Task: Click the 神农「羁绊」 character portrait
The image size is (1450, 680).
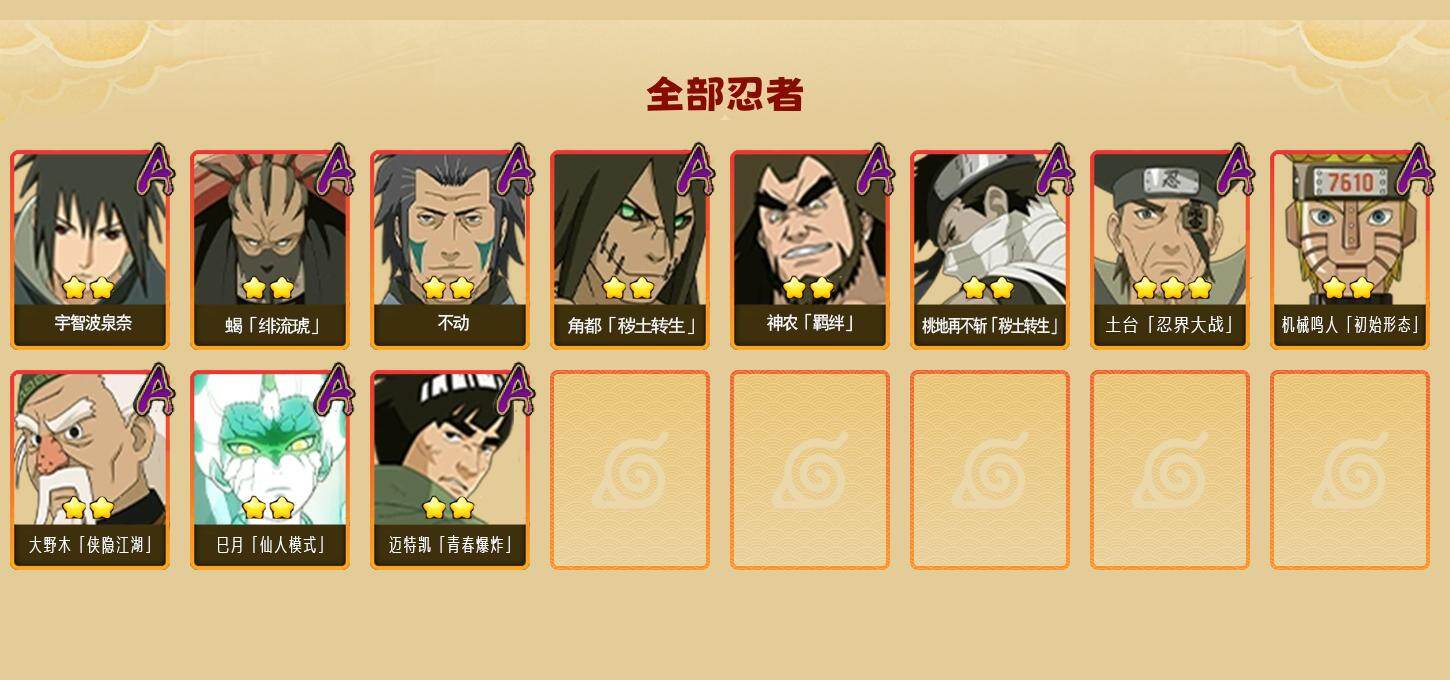Action: [x=810, y=249]
